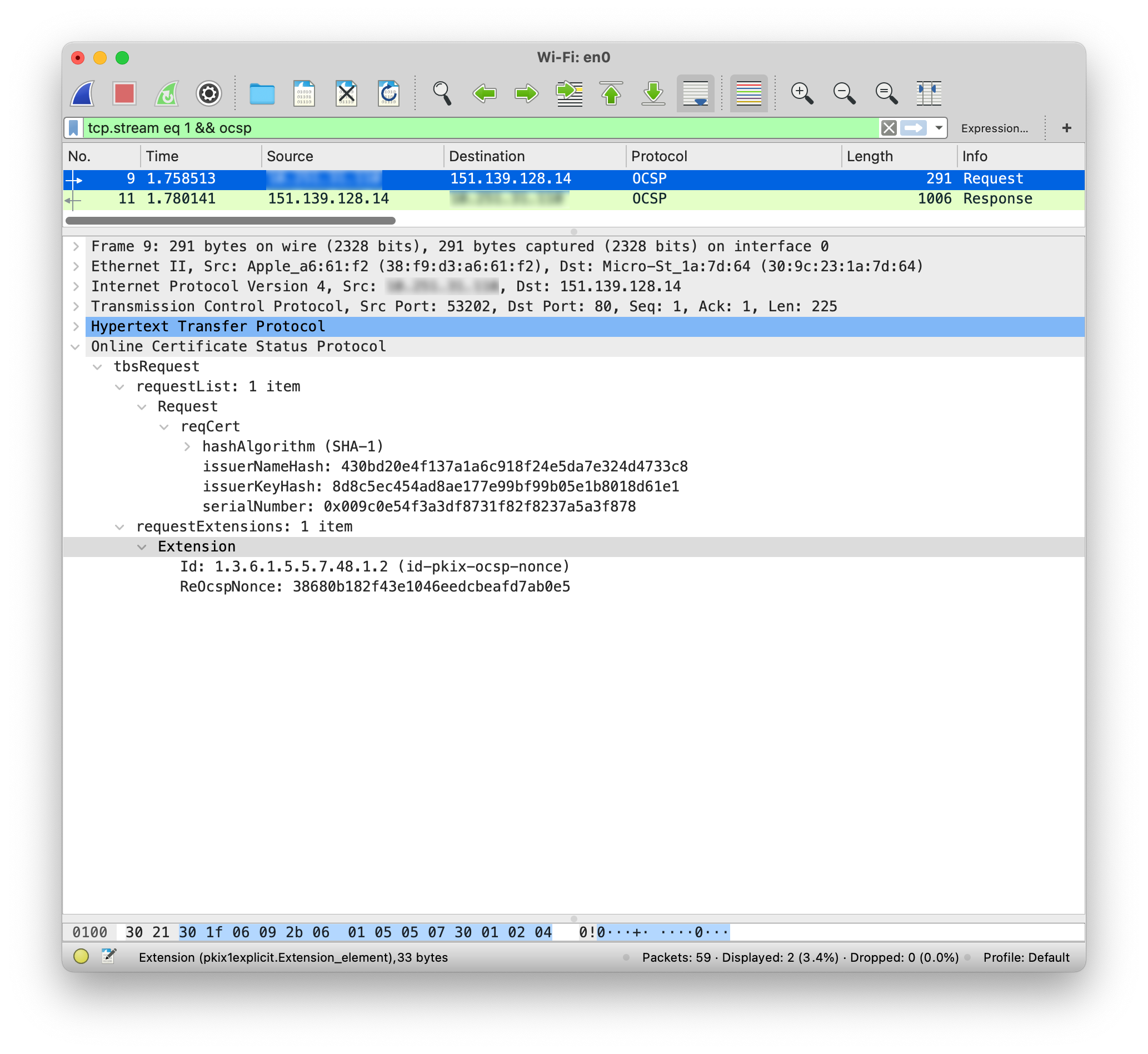1148x1054 pixels.
Task: Sort by Length column header
Action: pyautogui.click(x=899, y=156)
